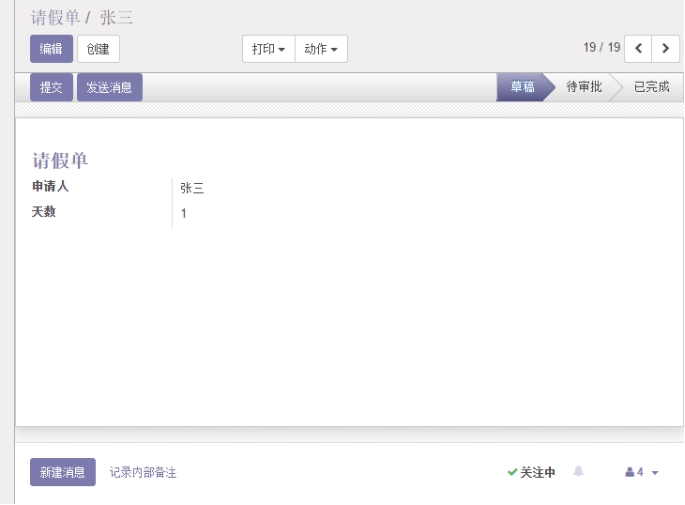This screenshot has height=505, width=685.
Task: Click the 申请人 value 张三
Action: [192, 188]
